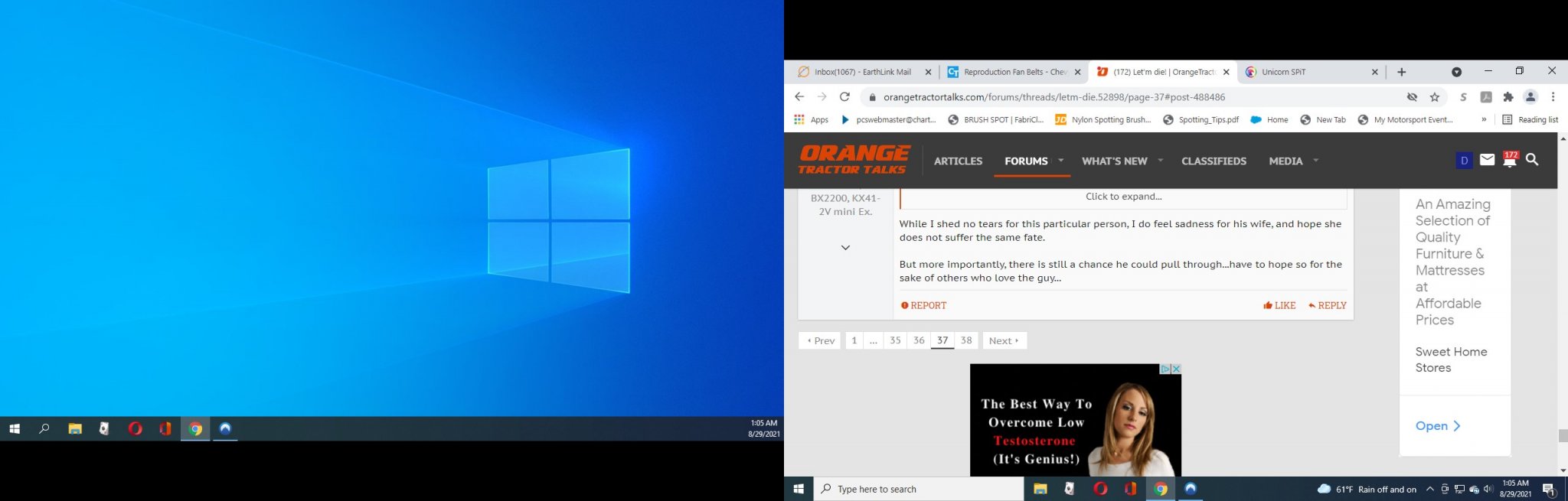Expand the What's New dropdown arrow
Viewport: 1568px width, 501px height.
tap(1161, 161)
